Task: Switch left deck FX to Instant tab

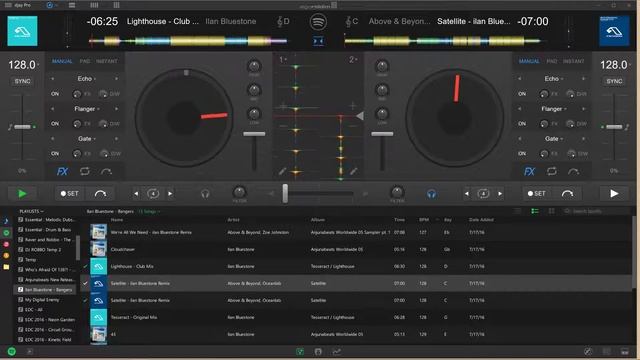Action: coord(107,61)
